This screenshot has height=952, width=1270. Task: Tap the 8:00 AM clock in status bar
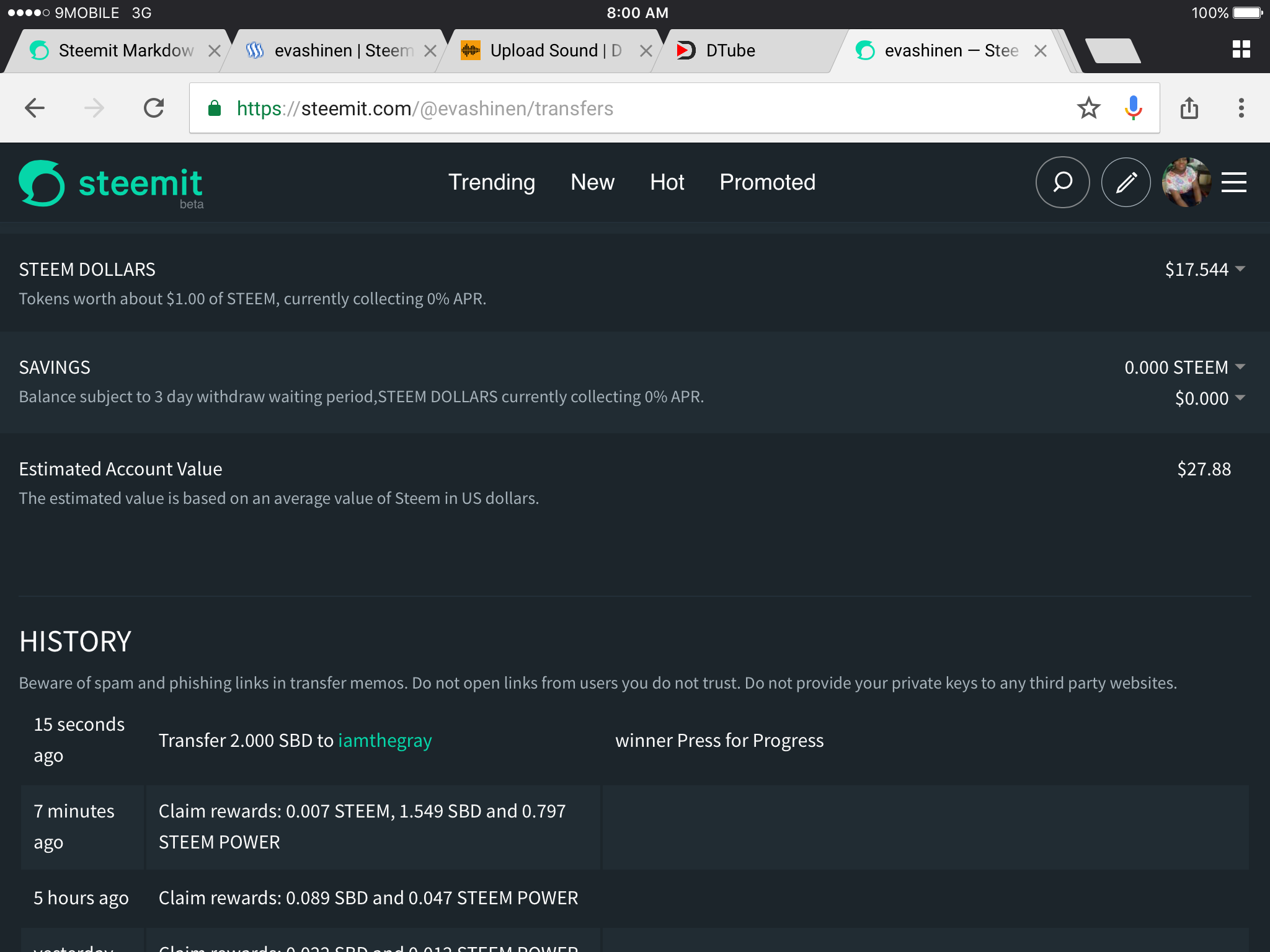(637, 13)
